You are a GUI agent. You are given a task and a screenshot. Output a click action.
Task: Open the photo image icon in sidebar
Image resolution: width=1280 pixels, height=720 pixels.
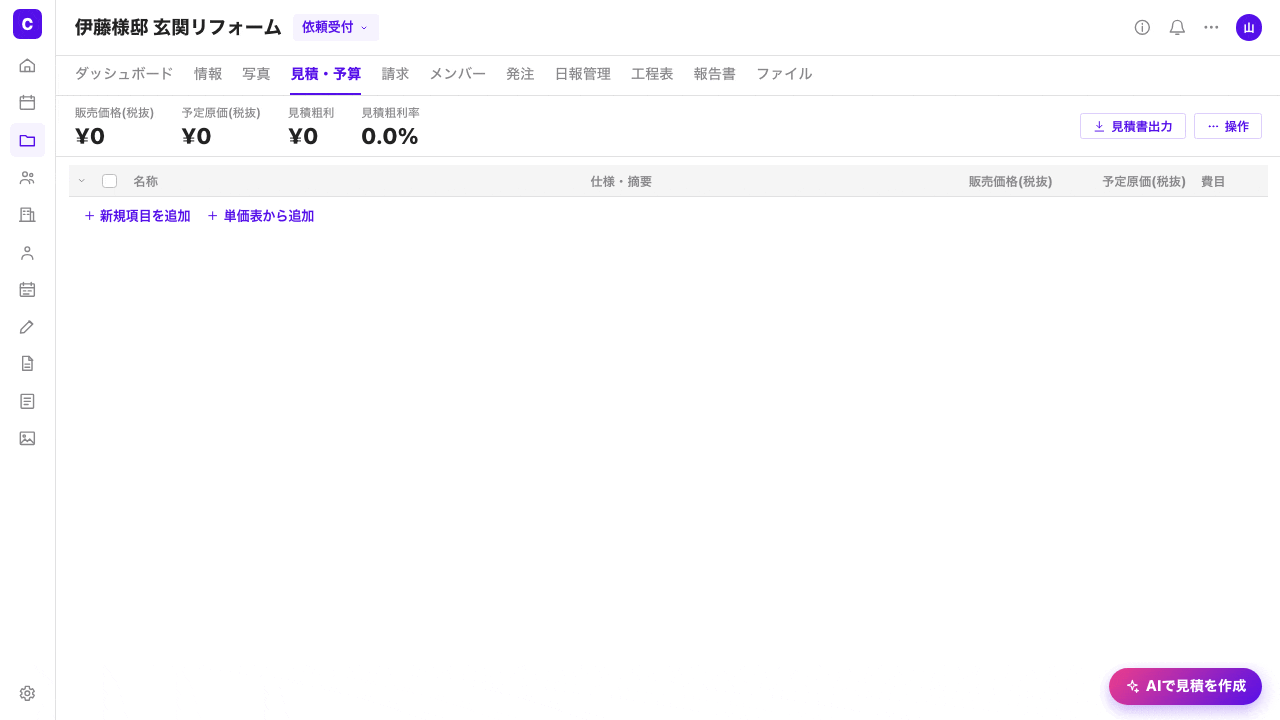(27, 438)
